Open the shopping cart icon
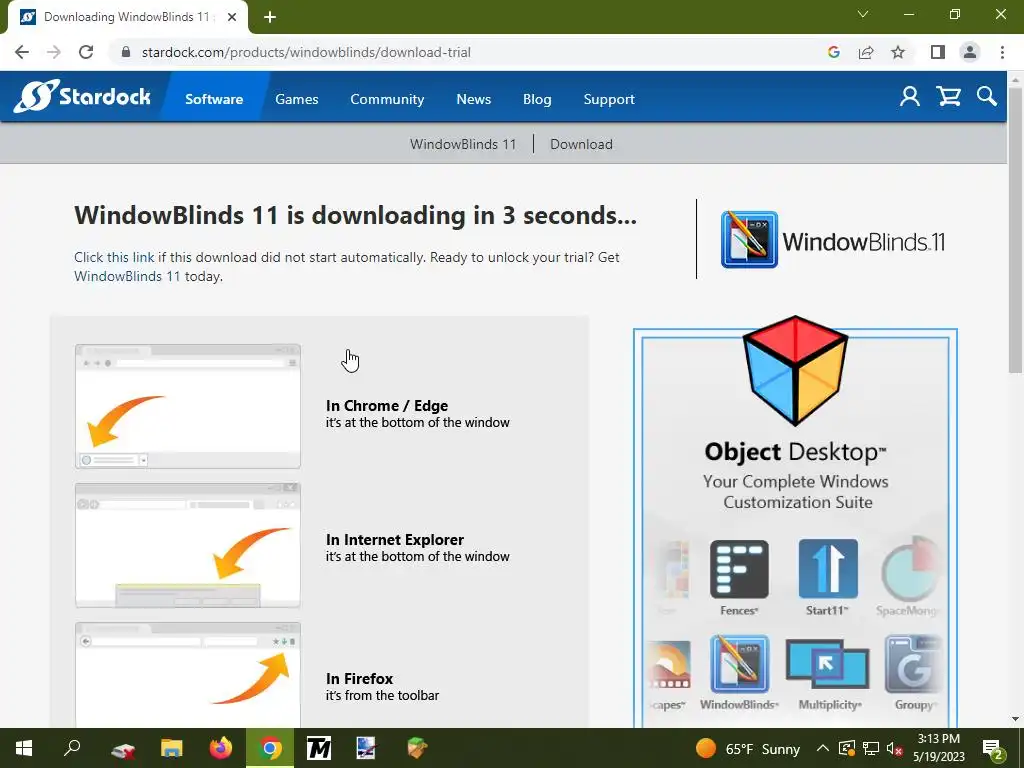This screenshot has width=1024, height=768. [x=948, y=97]
